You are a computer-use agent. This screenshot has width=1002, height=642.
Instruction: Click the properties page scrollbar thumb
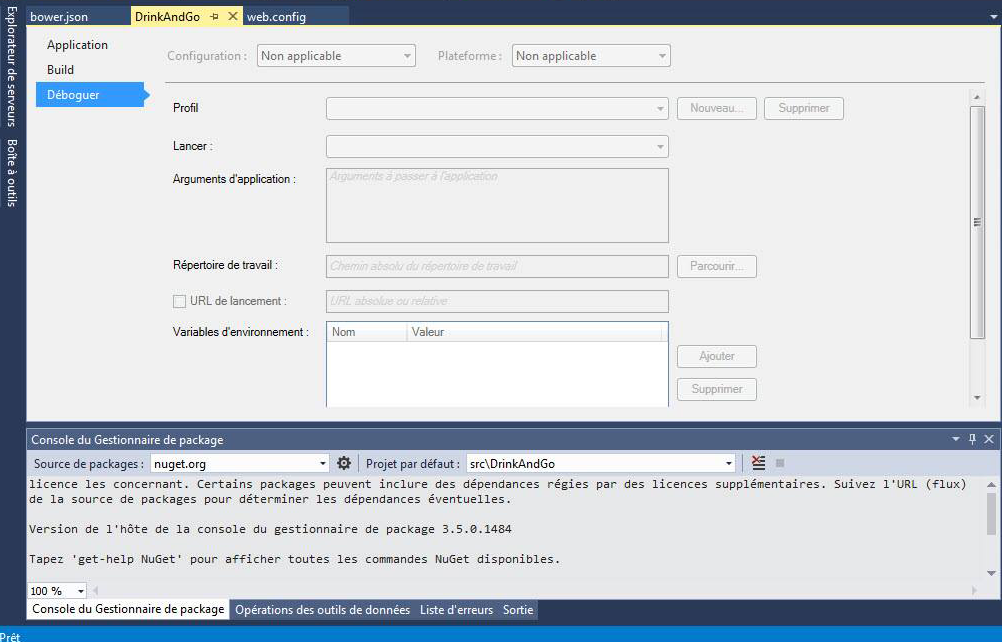pos(977,222)
